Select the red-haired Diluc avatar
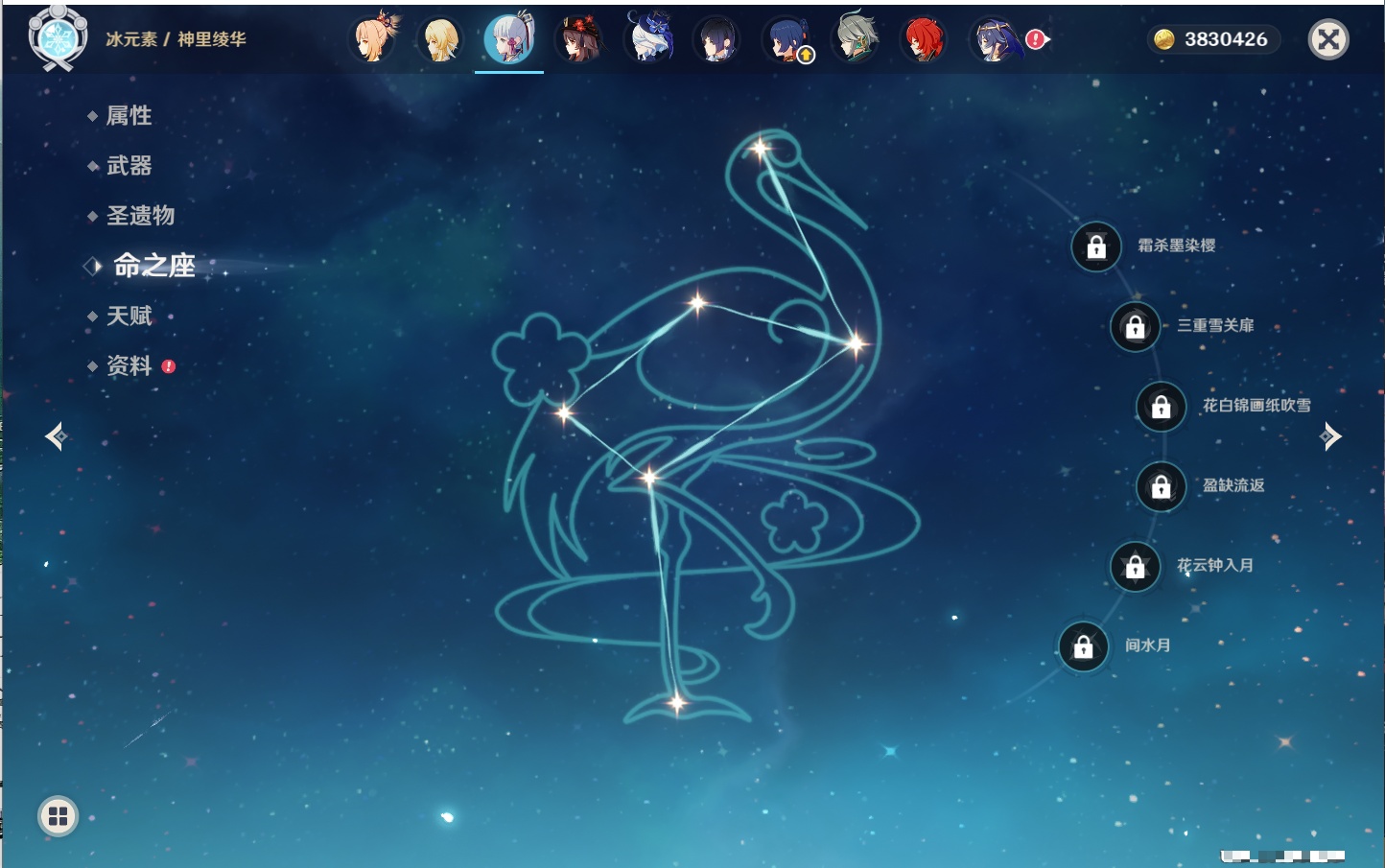This screenshot has width=1385, height=868. click(924, 39)
